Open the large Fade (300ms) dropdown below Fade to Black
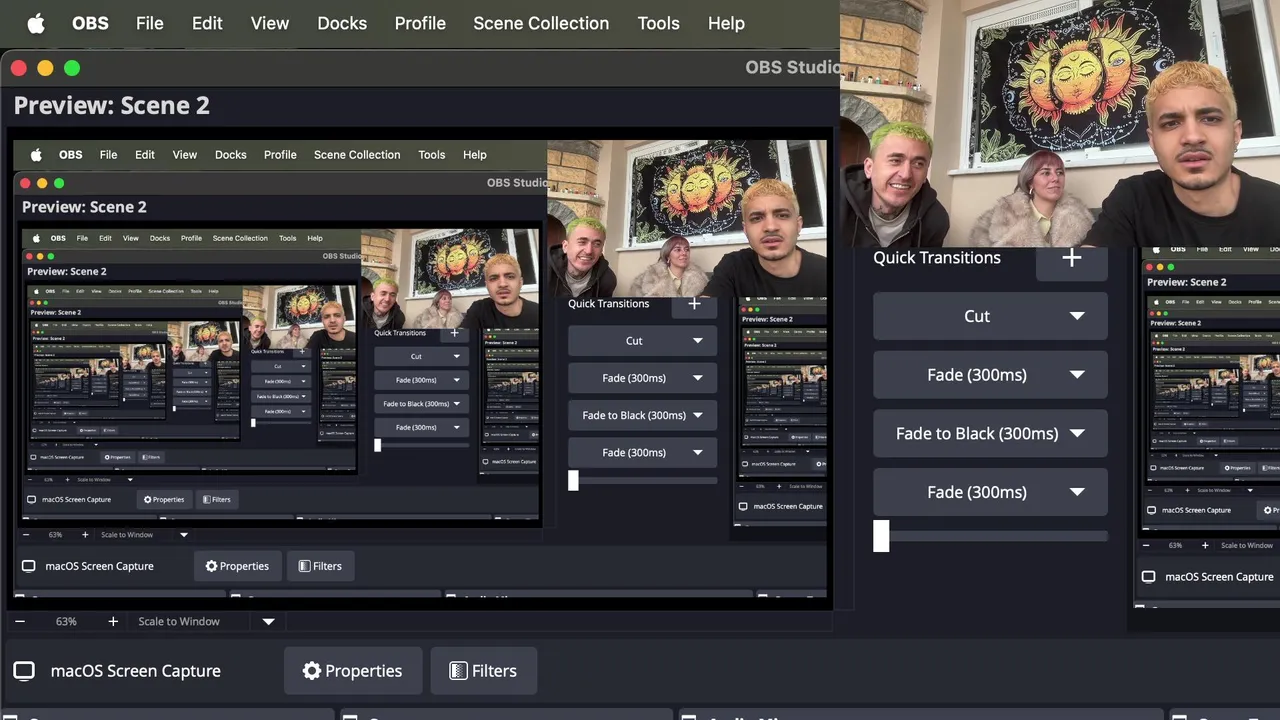Image resolution: width=1280 pixels, height=720 pixels. (x=990, y=492)
